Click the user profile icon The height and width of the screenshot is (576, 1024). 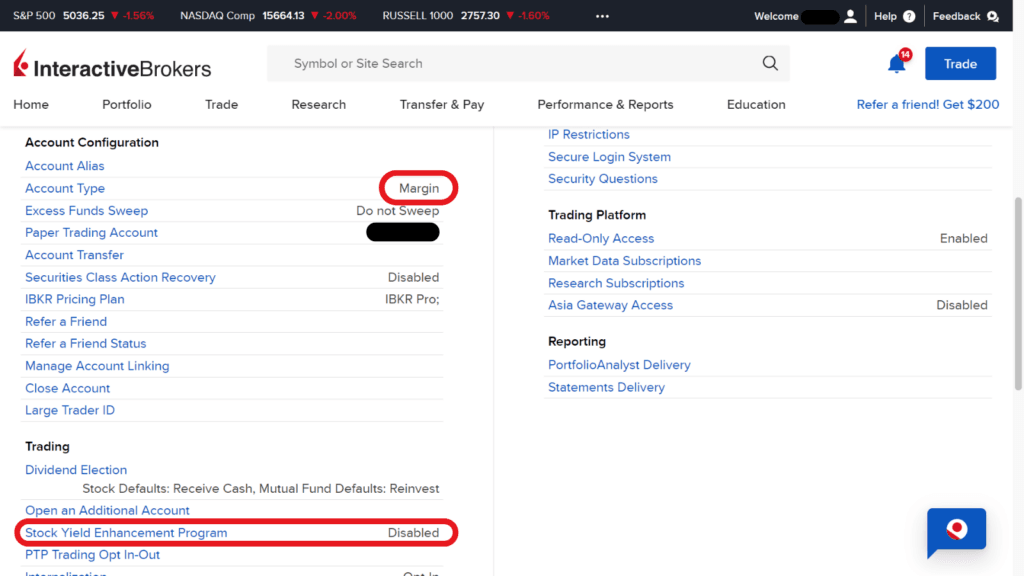point(851,16)
